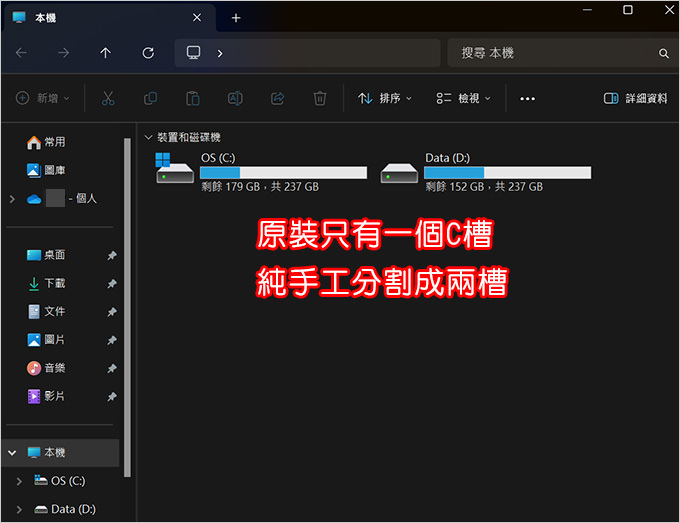The height and width of the screenshot is (523, 680).
Task: Unpin 桌面 using its pin icon
Action: pos(112,255)
